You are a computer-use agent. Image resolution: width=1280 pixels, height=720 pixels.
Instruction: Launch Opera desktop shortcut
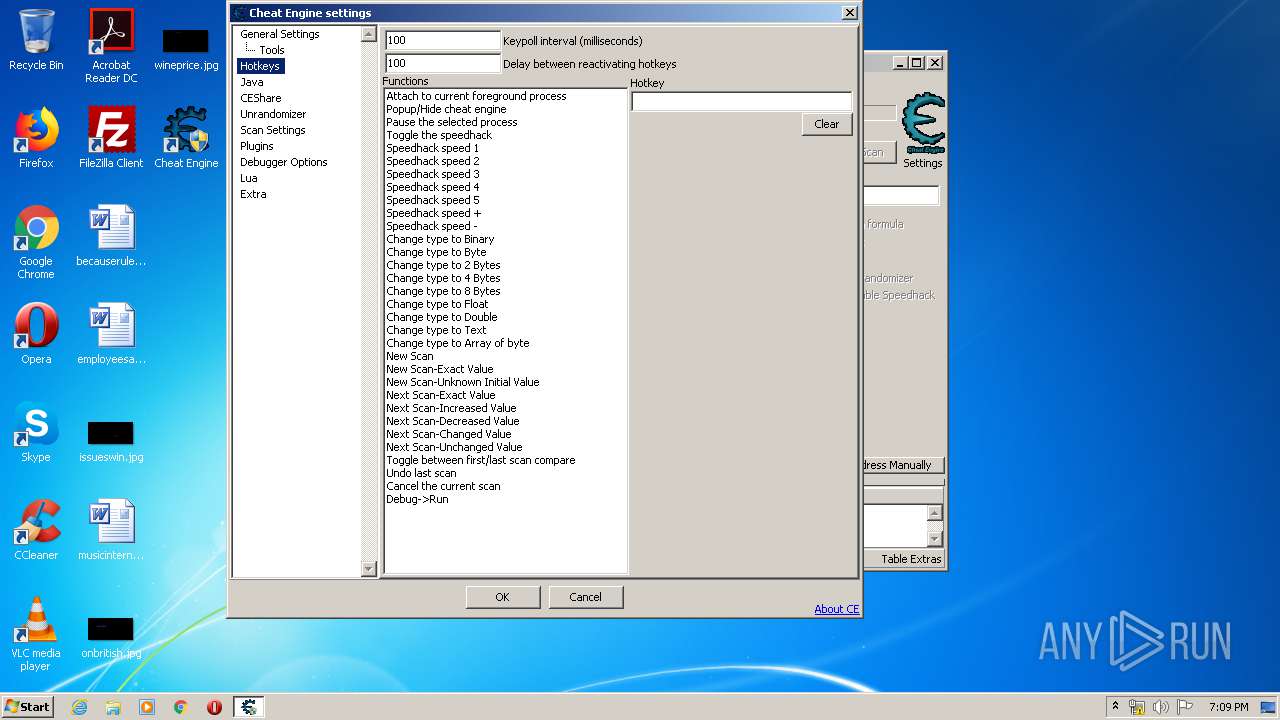36,334
